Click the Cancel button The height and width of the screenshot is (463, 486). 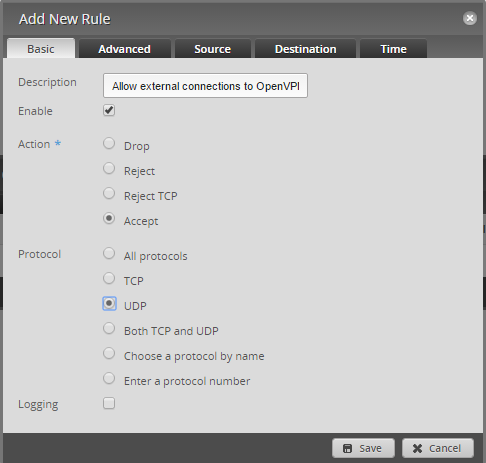click(x=438, y=448)
